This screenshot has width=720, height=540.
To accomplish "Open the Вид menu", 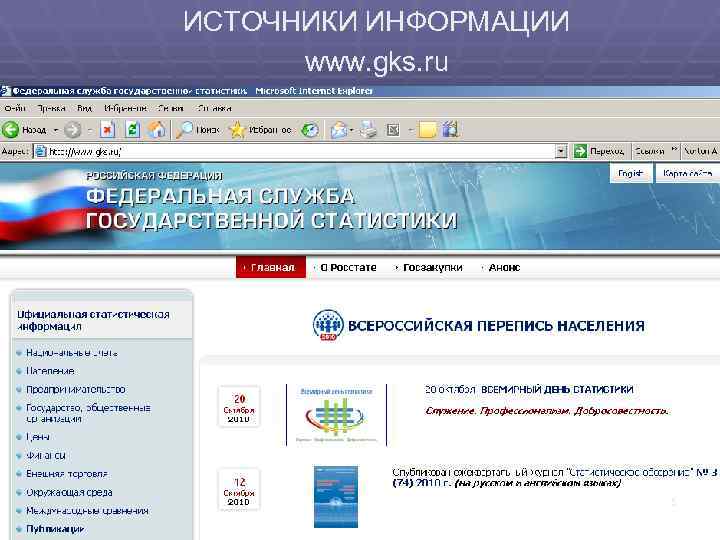I will (x=84, y=108).
